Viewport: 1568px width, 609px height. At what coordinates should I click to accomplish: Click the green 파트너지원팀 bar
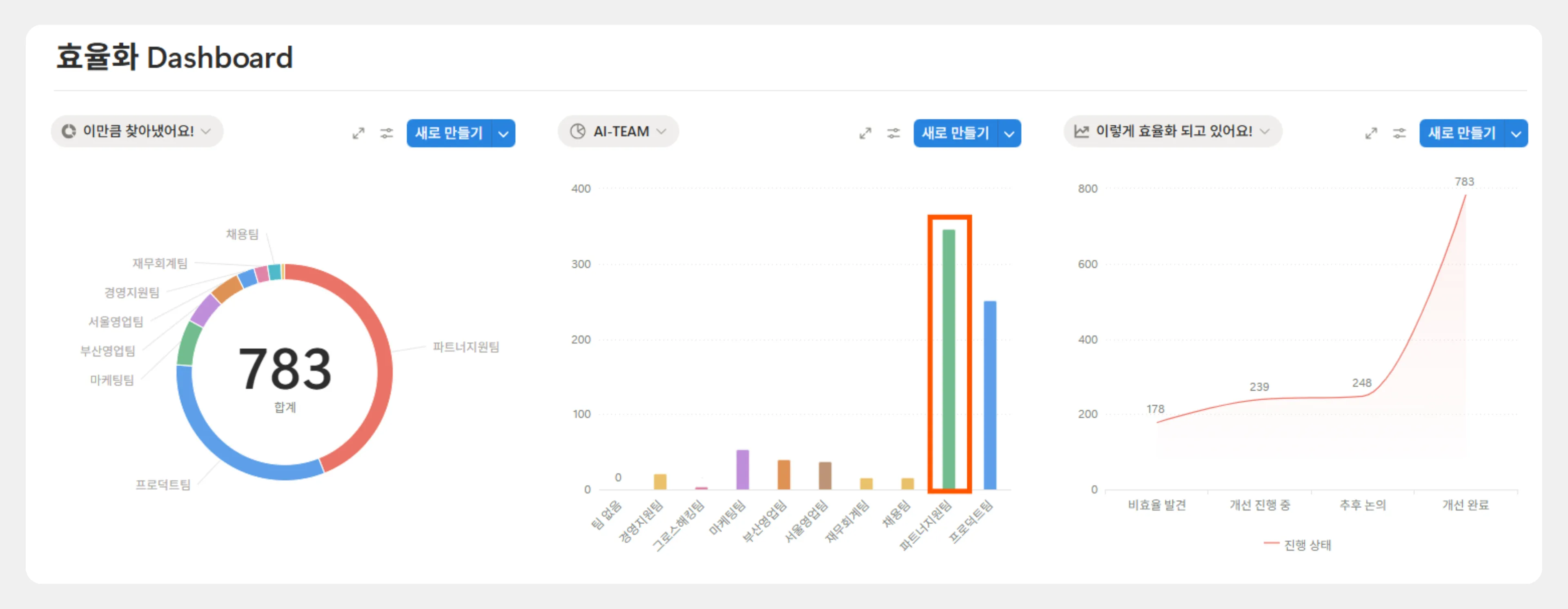(x=948, y=359)
